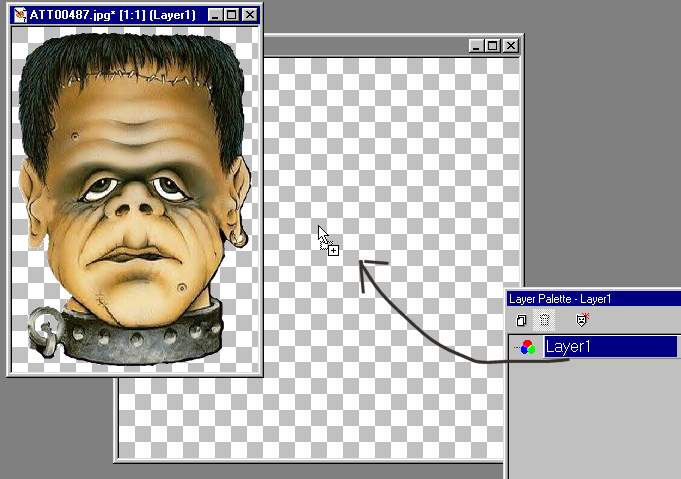This screenshot has height=479, width=681.
Task: Minimize the ATT00487.jpg image window
Action: point(215,15)
